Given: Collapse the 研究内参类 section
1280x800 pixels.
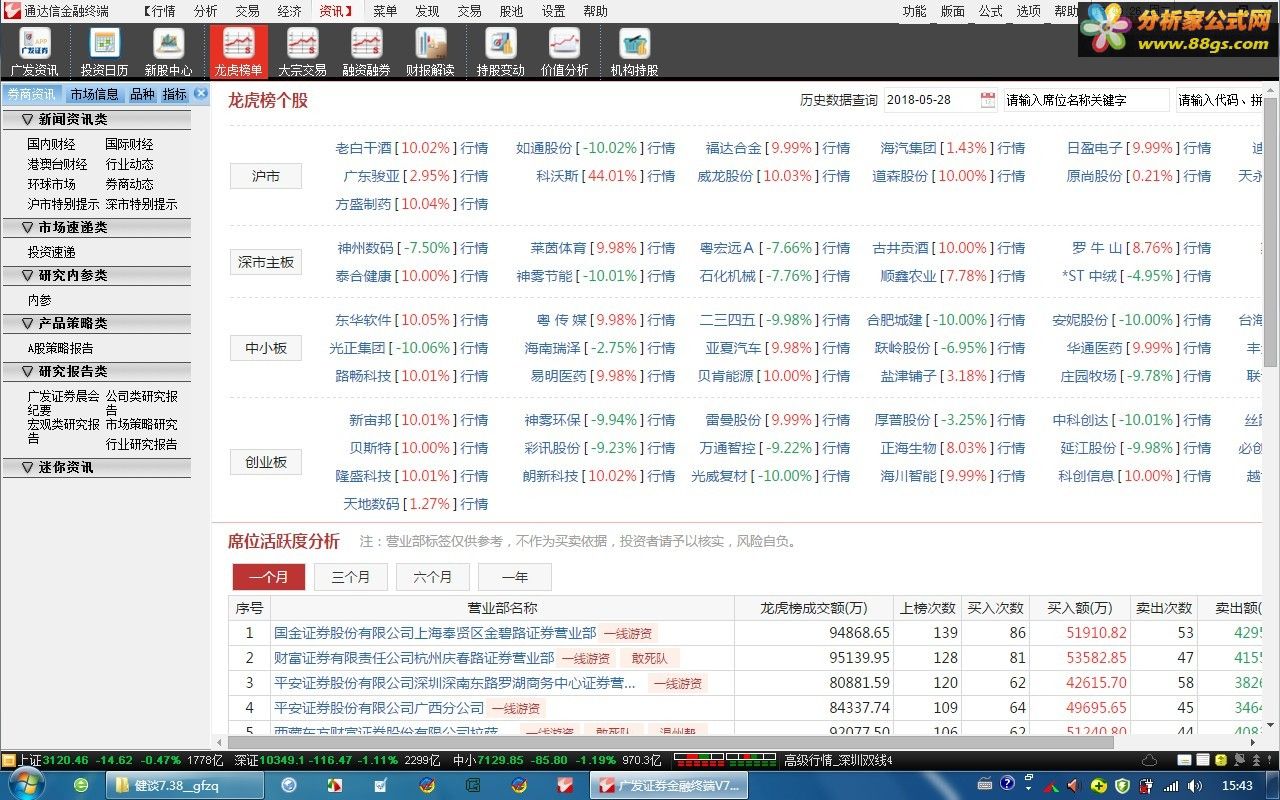Looking at the screenshot, I should point(96,275).
